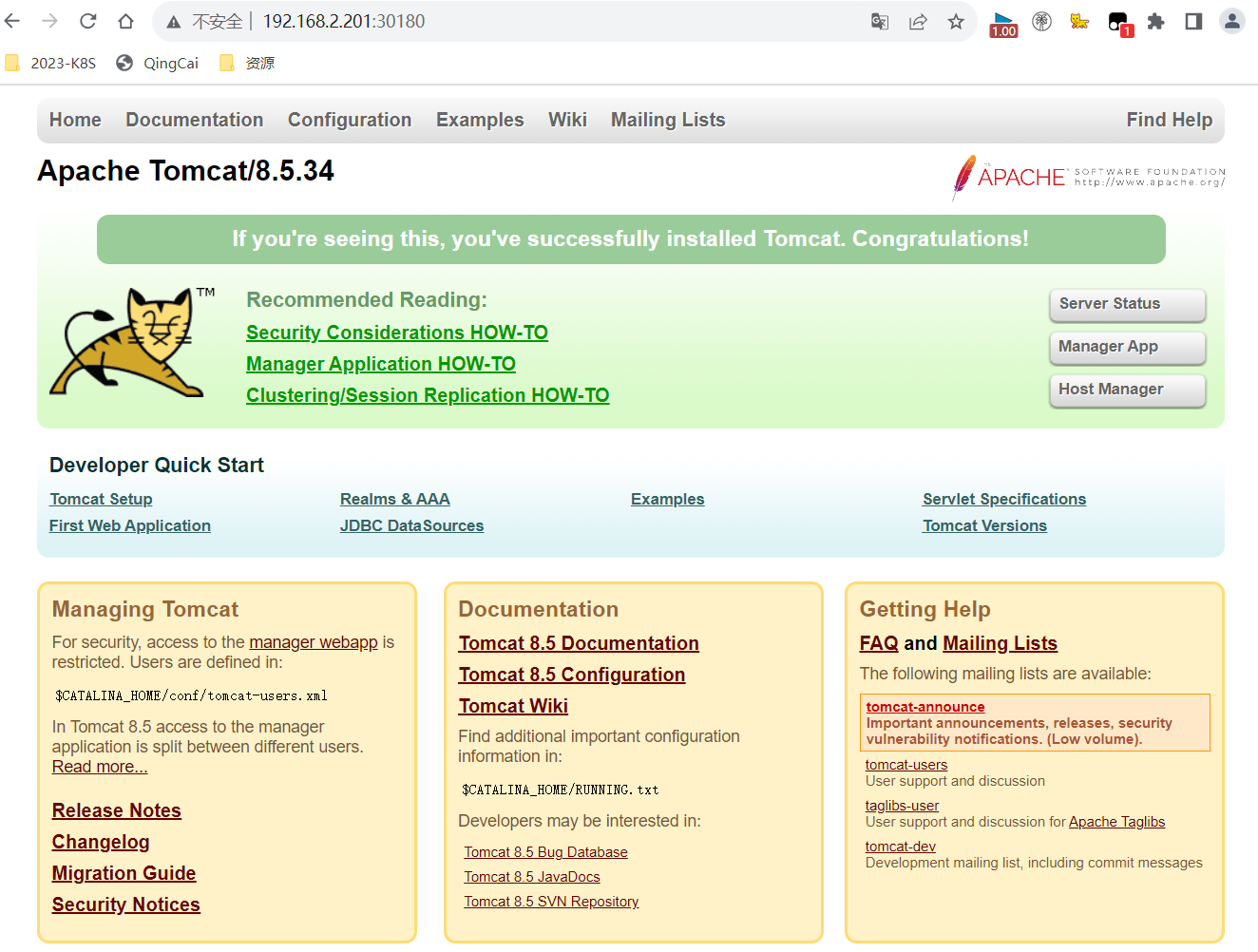
Task: Open the extensions puzzle icon
Action: tap(1155, 21)
